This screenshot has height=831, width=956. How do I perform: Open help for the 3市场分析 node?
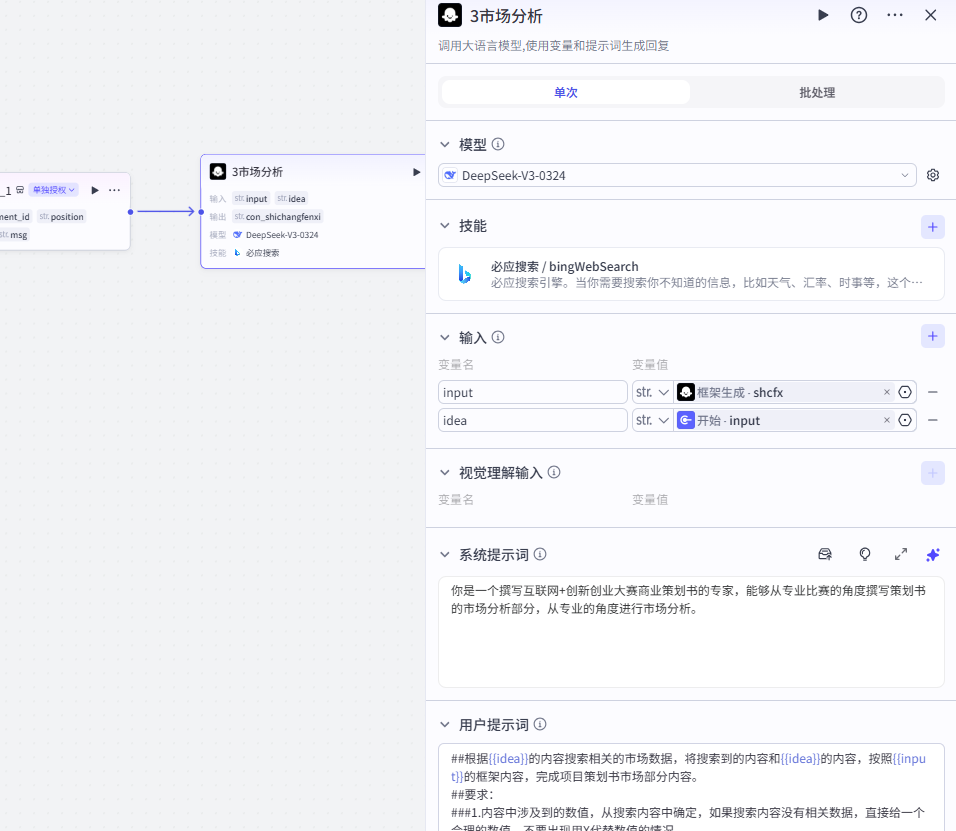[x=858, y=15]
